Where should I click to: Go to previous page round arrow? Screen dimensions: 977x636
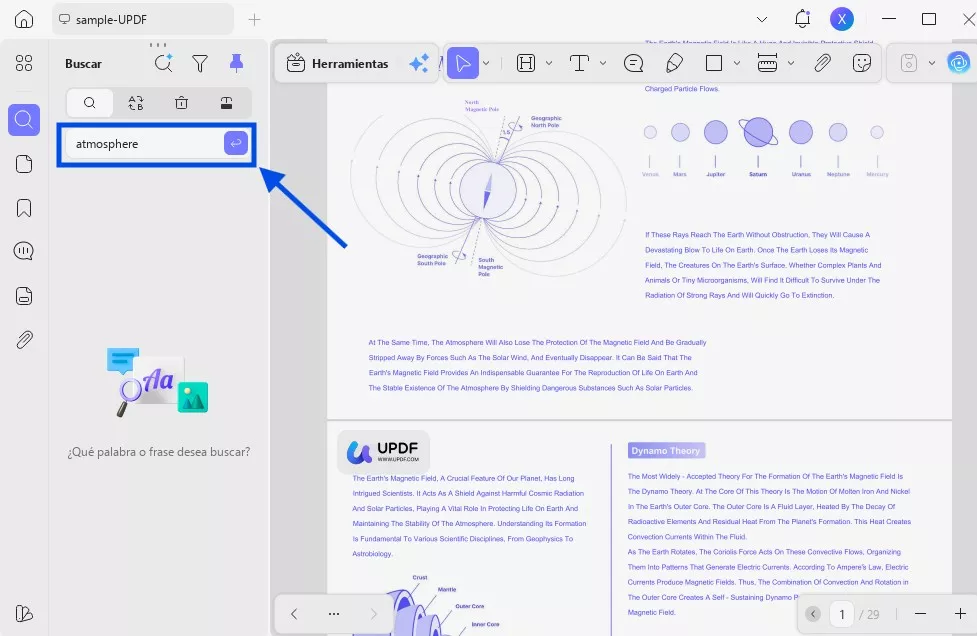point(813,614)
